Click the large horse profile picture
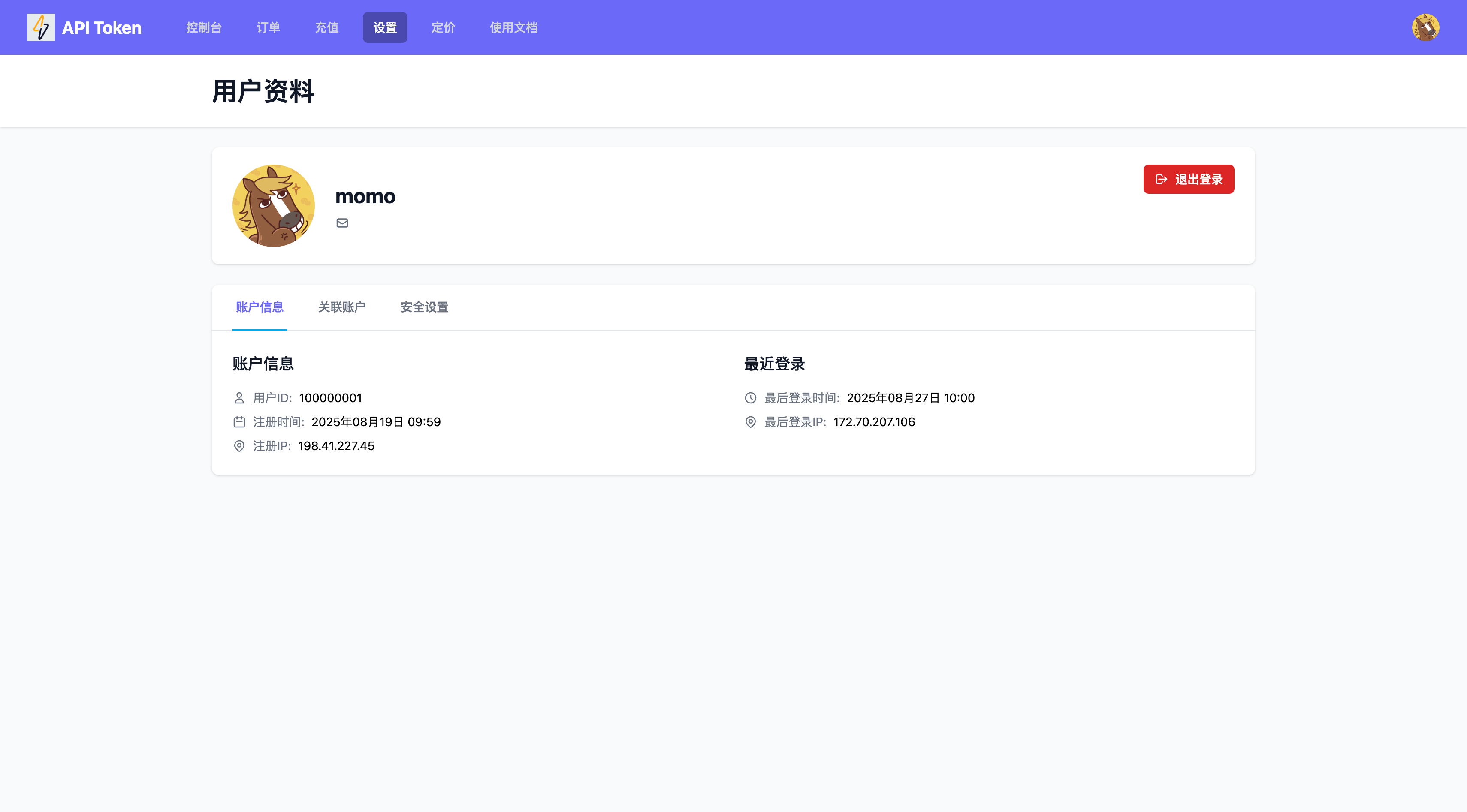This screenshot has height=812, width=1467. pos(273,205)
